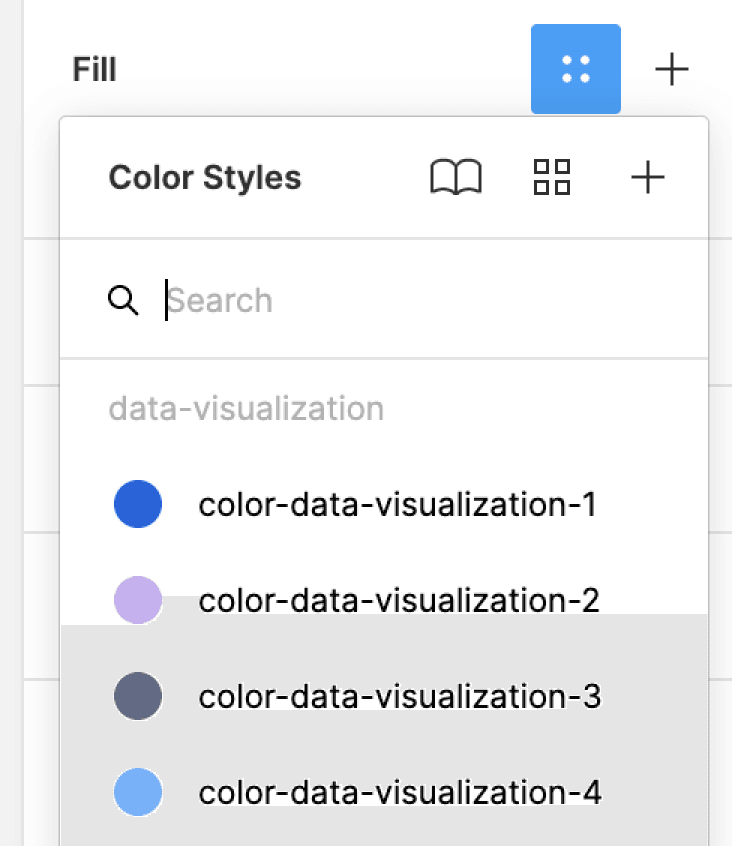
Task: Apply the color-data-visualization-4 style label
Action: pyautogui.click(x=400, y=793)
